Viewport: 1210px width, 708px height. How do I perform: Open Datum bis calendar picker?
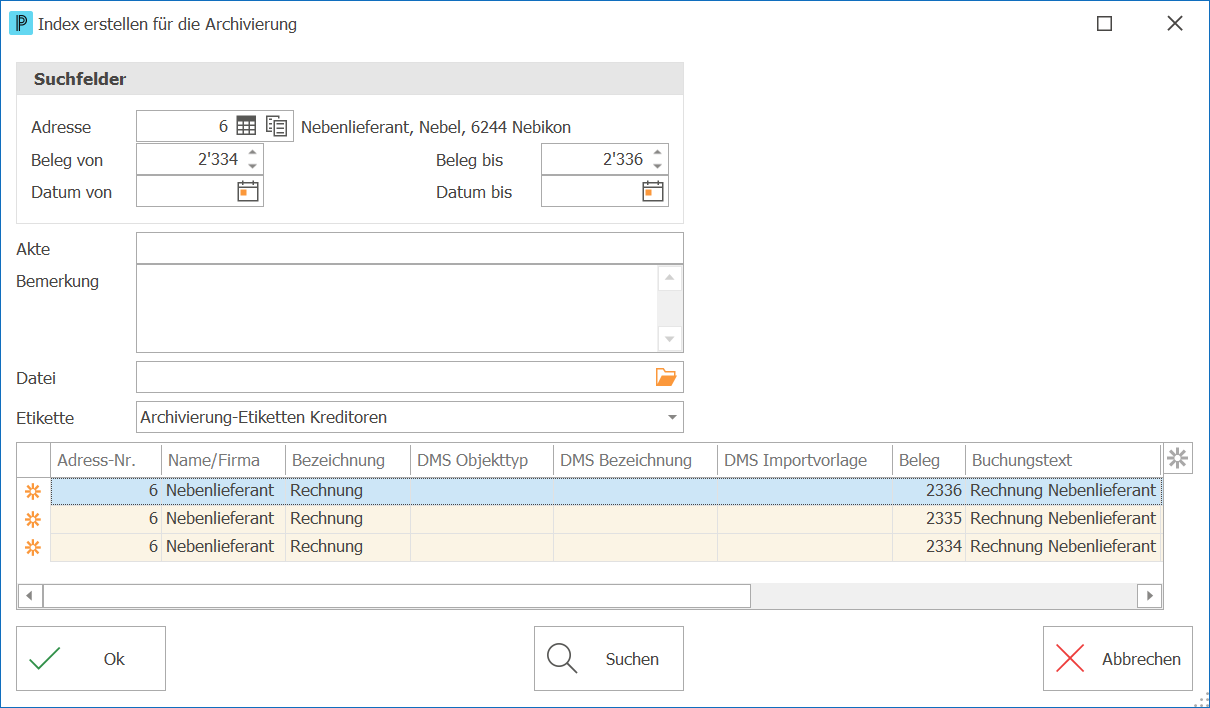653,192
